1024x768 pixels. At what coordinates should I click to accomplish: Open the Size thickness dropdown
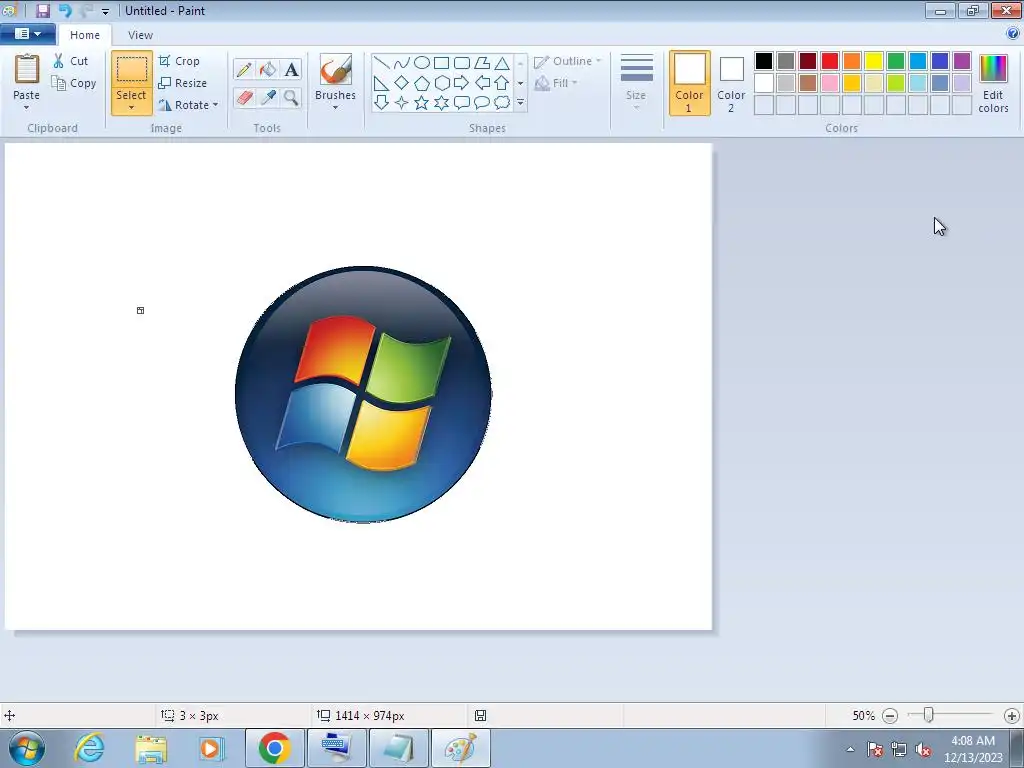coord(636,82)
